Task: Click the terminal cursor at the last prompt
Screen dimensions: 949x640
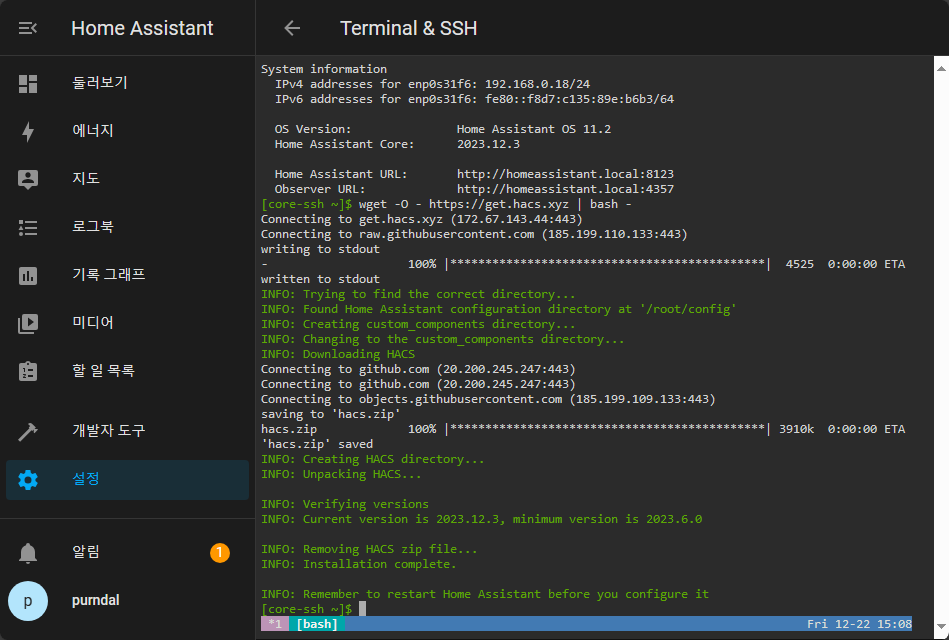Action: 363,609
